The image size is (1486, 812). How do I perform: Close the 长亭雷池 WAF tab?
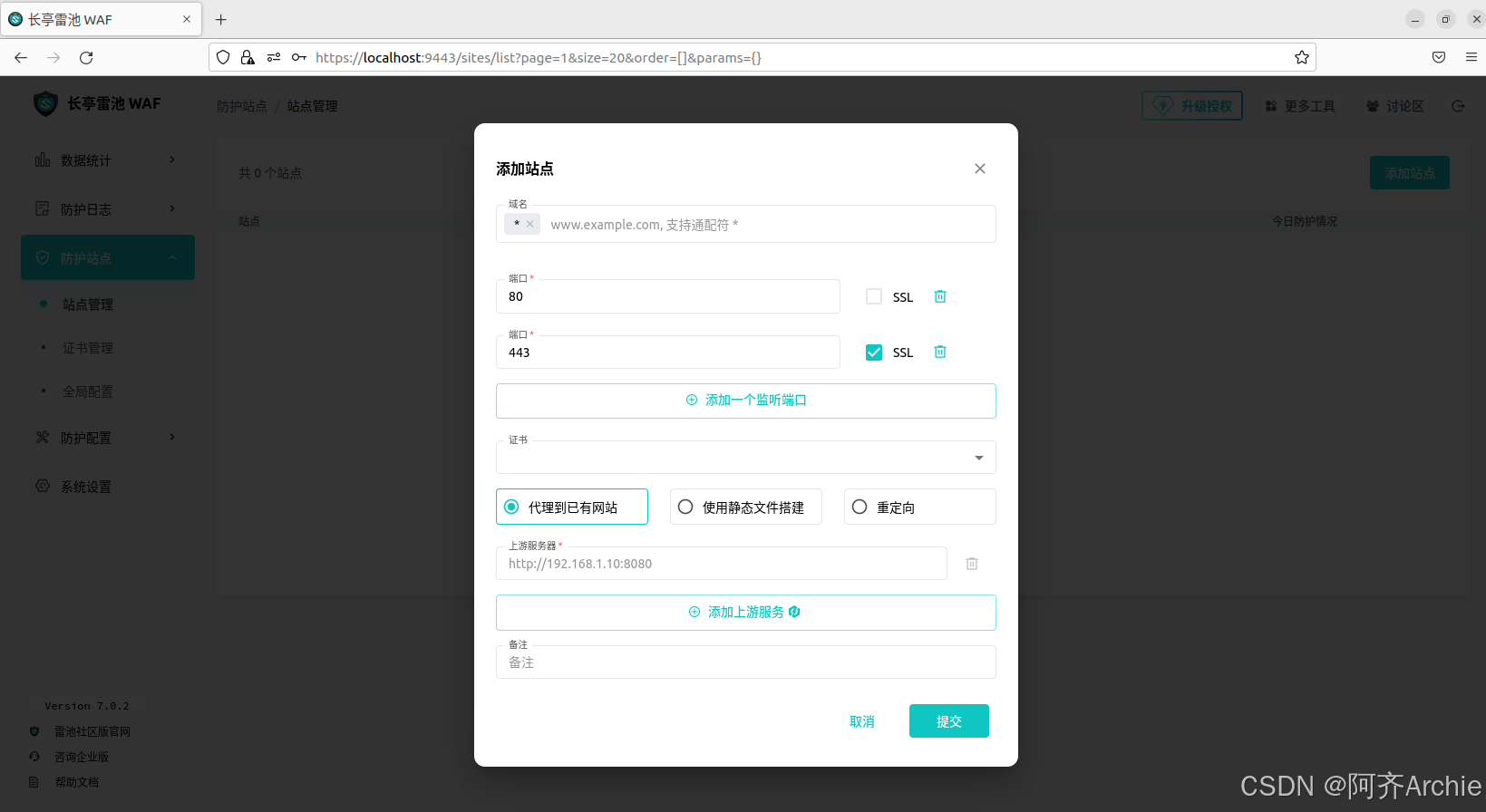187,19
